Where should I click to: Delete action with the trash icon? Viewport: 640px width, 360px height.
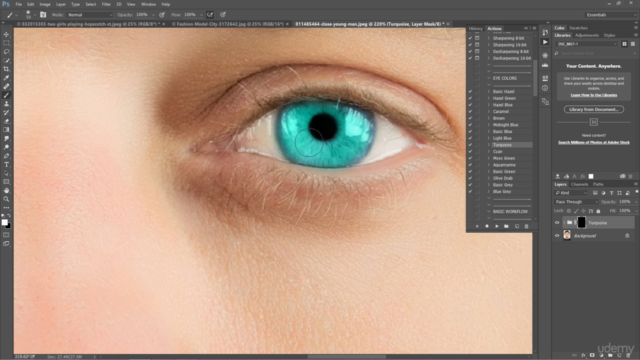coord(526,226)
